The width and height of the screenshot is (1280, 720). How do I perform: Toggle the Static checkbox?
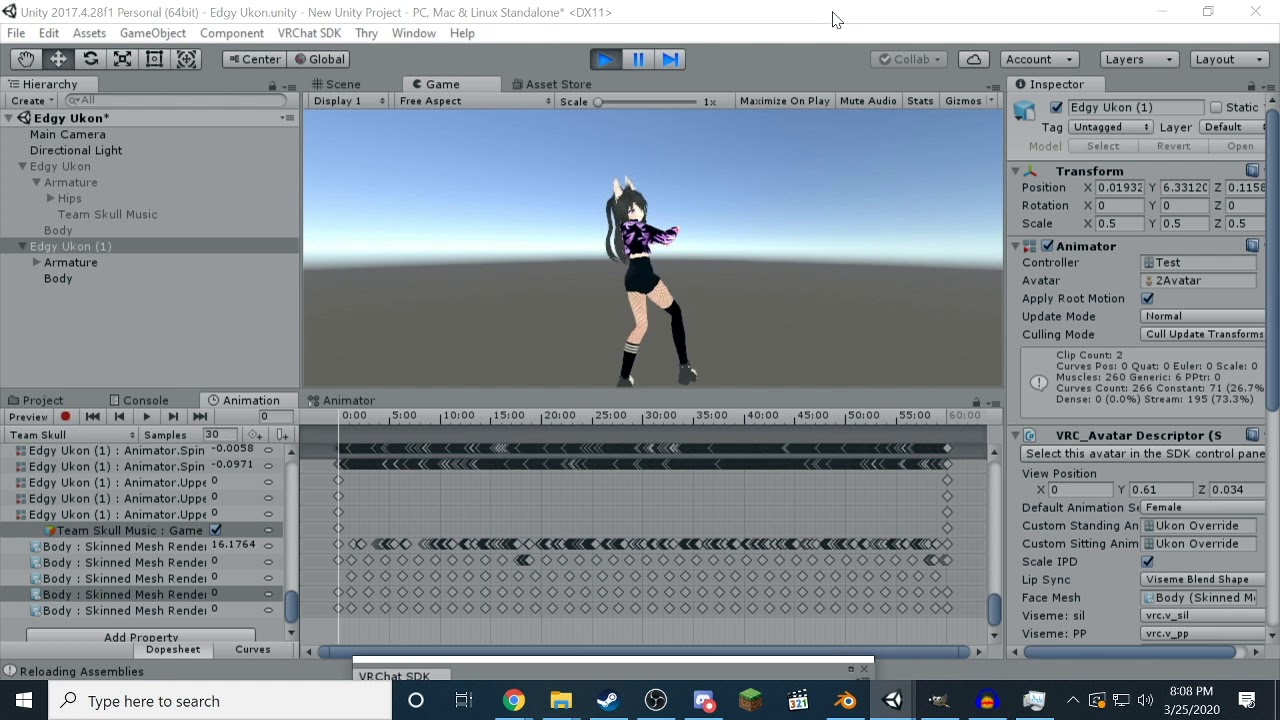pos(1216,107)
